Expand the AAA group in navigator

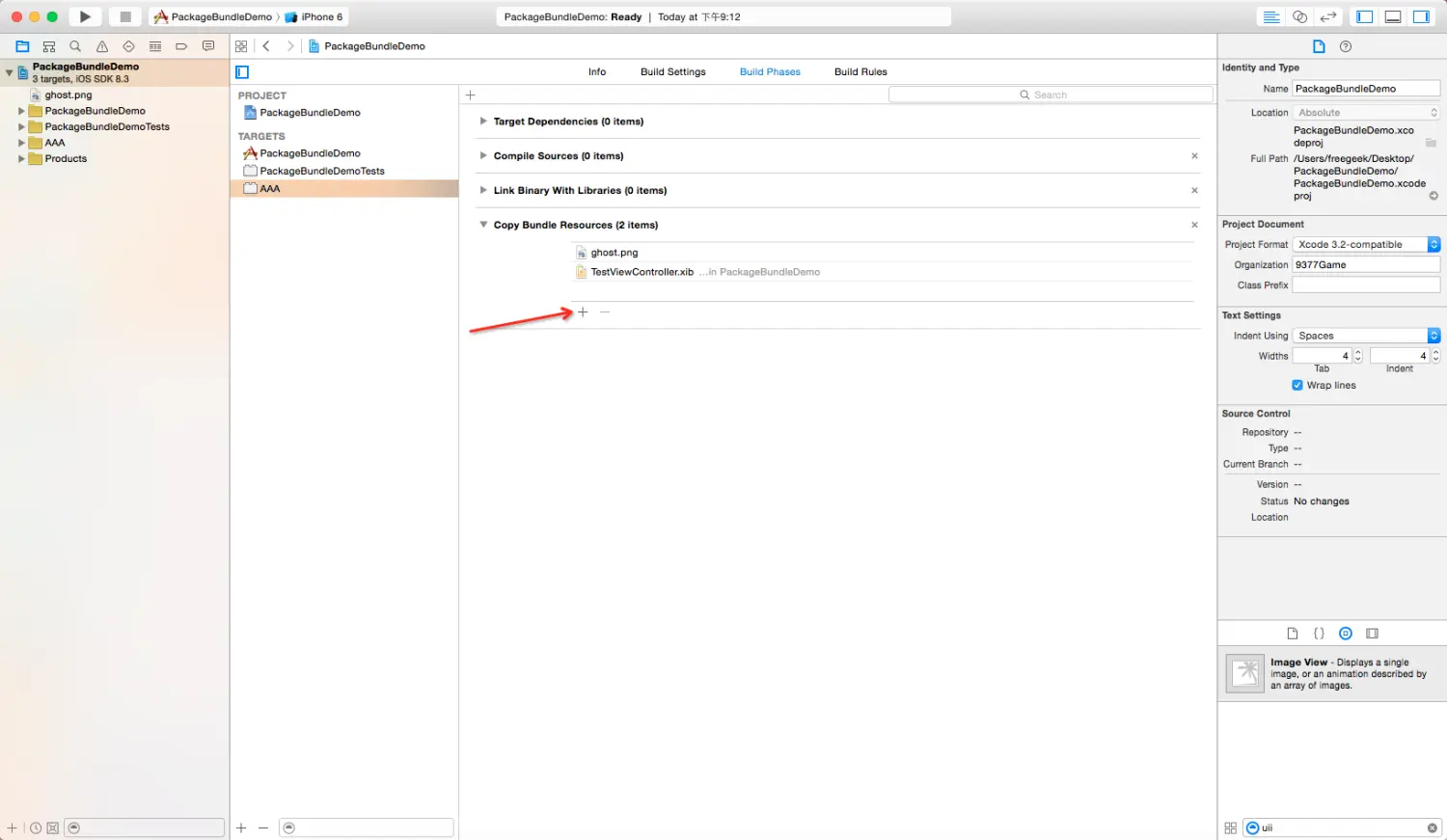click(x=21, y=143)
